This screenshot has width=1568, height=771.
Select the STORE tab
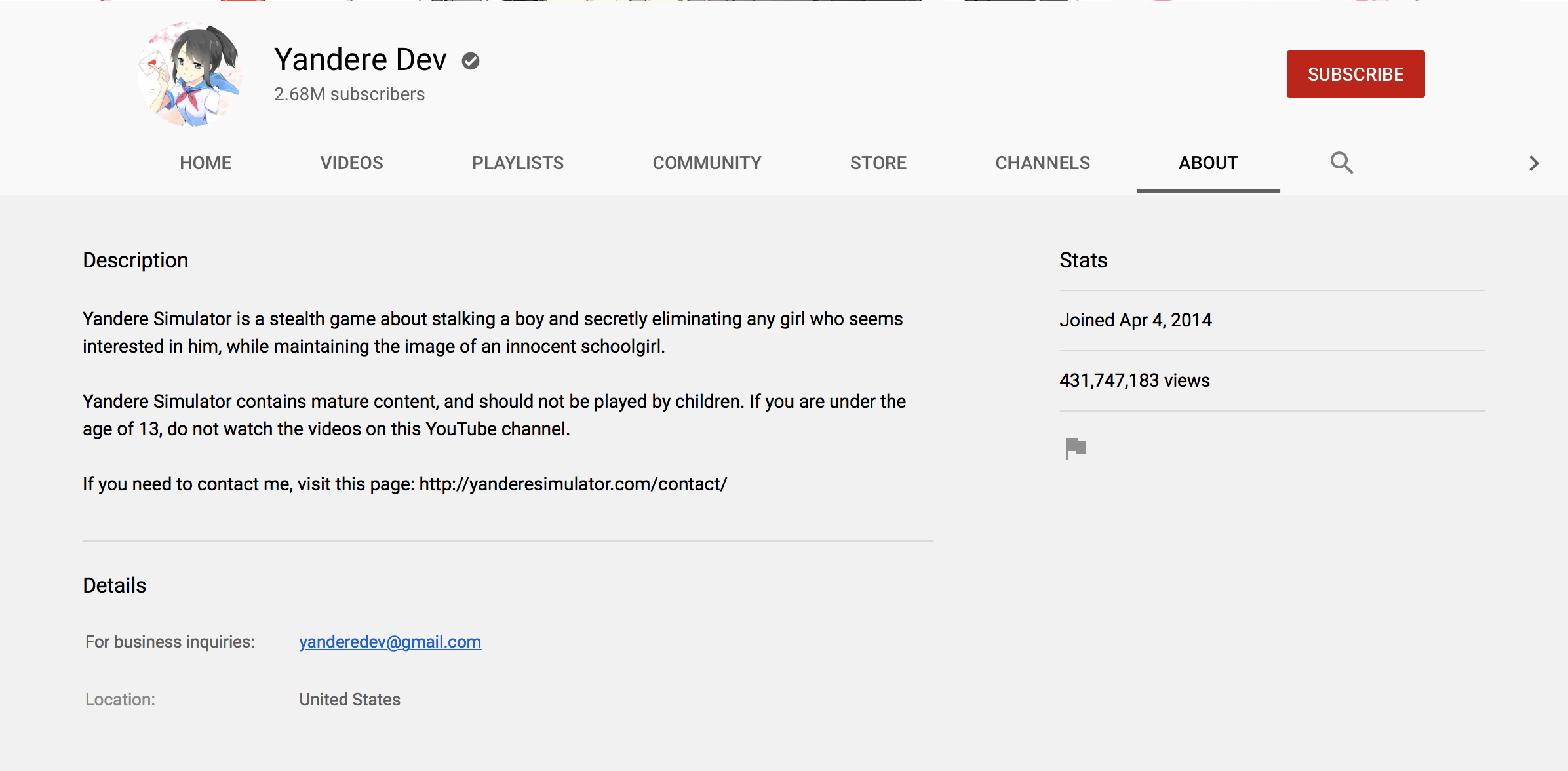pos(878,163)
